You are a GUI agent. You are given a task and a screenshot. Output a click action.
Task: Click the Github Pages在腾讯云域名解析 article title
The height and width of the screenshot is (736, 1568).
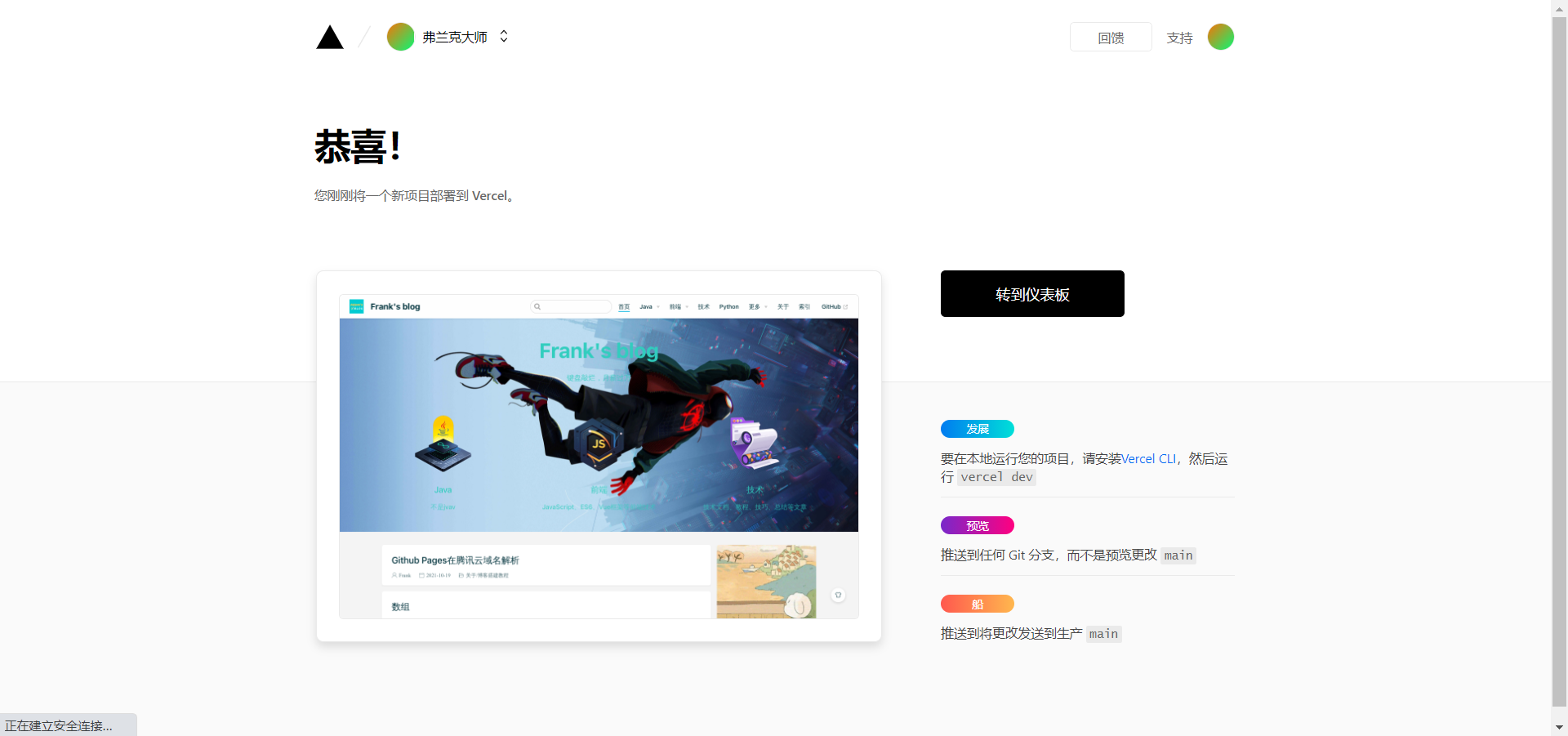click(x=455, y=560)
